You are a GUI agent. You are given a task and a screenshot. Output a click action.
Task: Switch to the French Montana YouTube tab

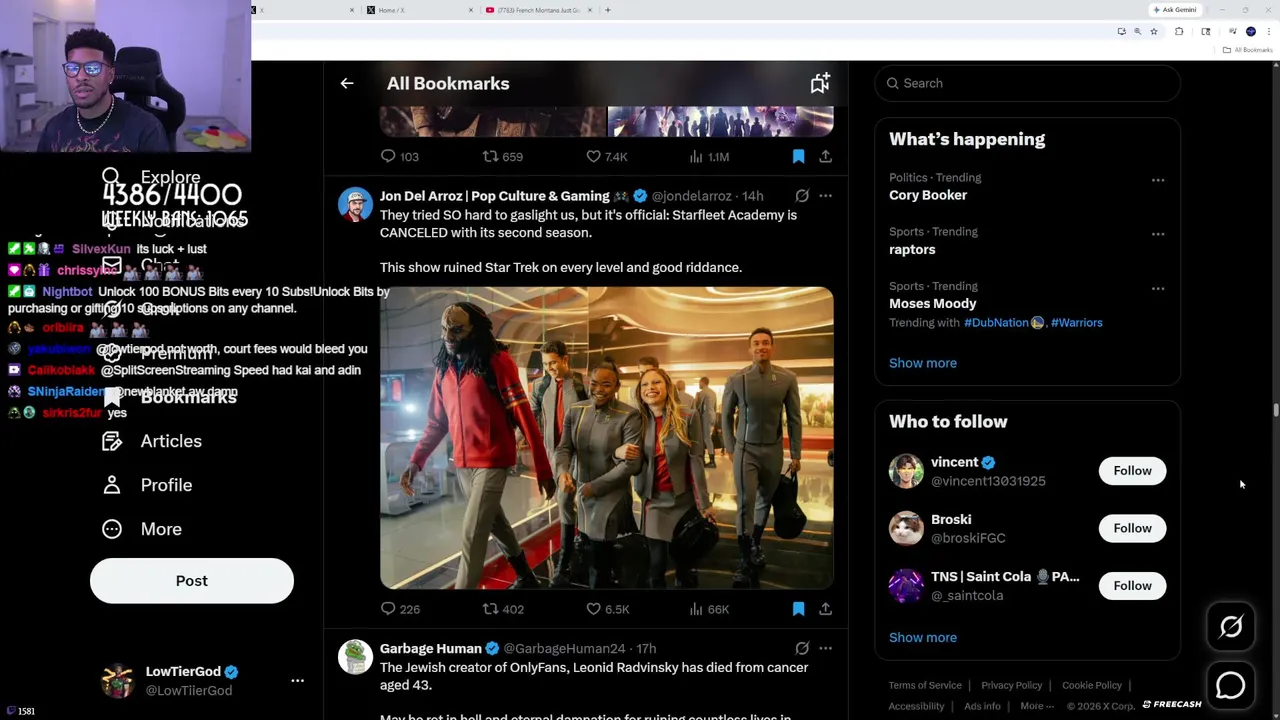tap(538, 10)
